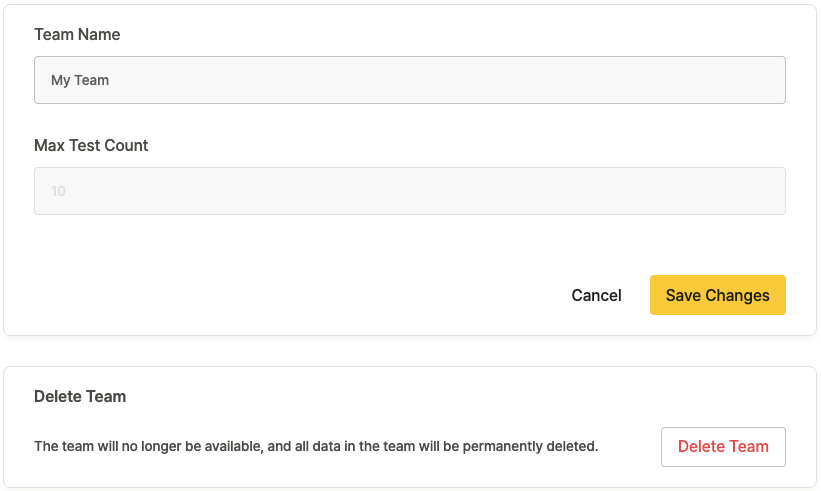821x491 pixels.
Task: Click the disabled test count box
Action: [410, 191]
